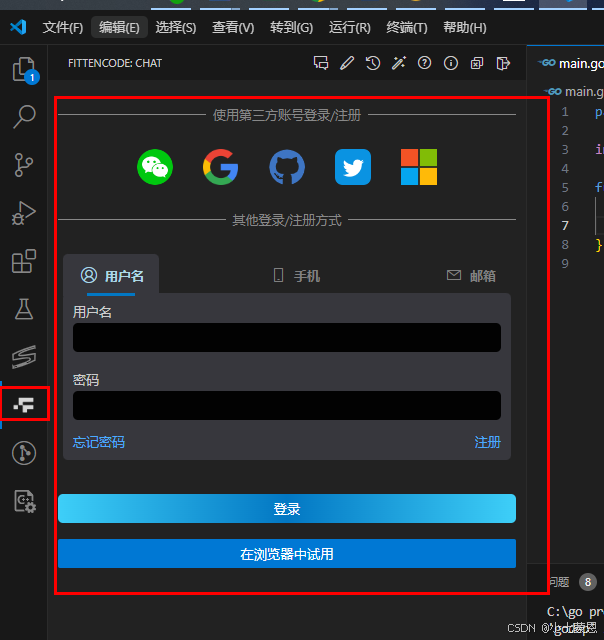The image size is (604, 640).
Task: Open the Source Control view
Action: click(x=24, y=165)
